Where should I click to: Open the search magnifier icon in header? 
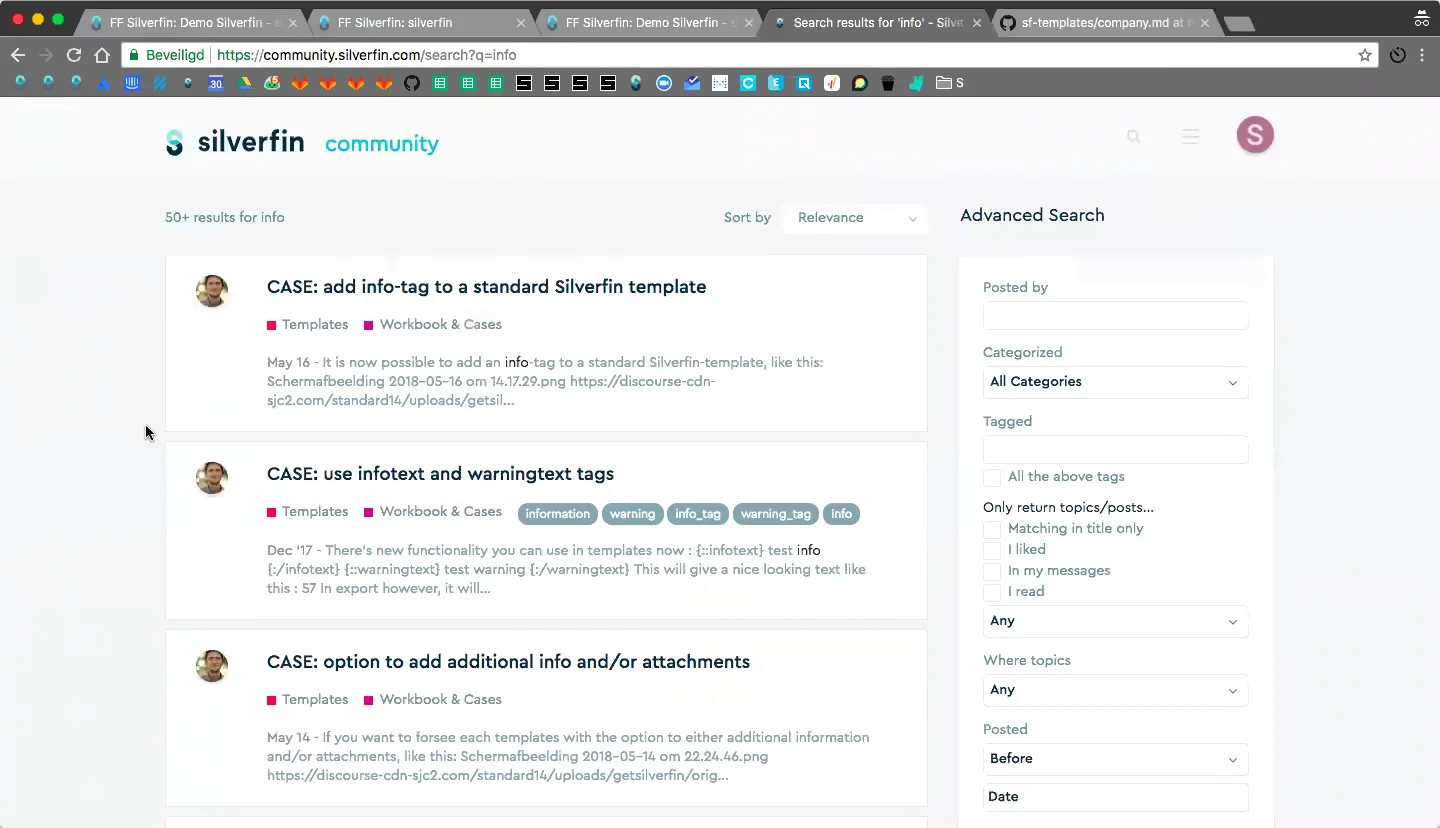click(x=1133, y=136)
